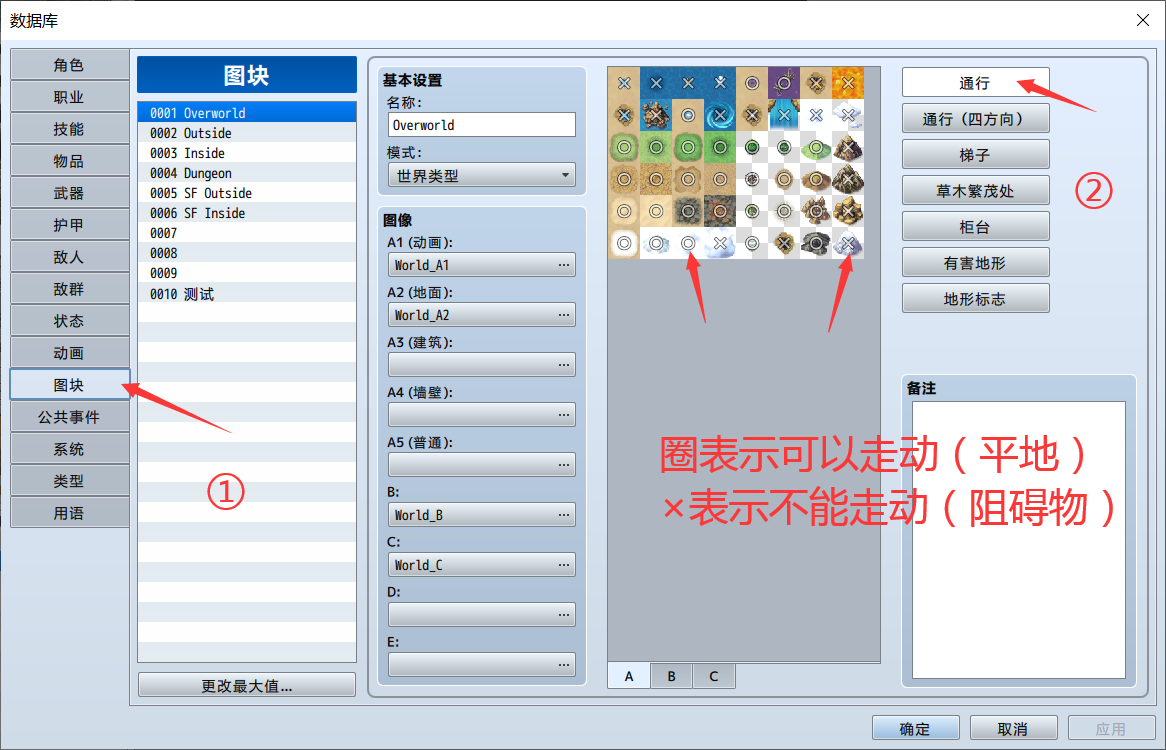
Task: Open the 动画 database tab
Action: (x=69, y=352)
